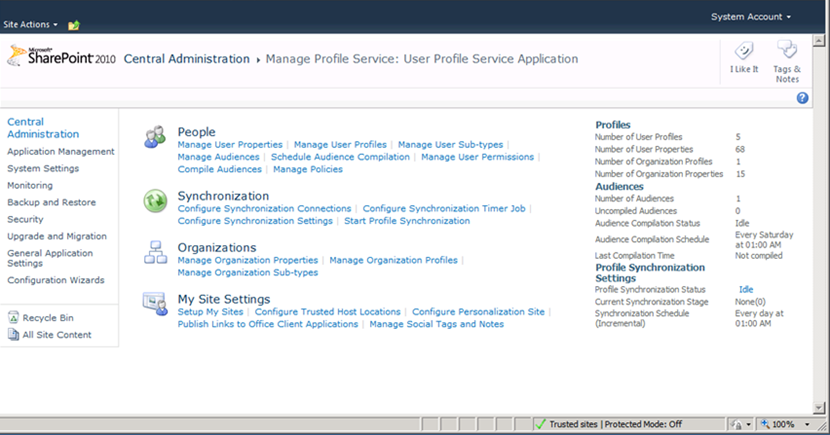Click the People section icon
The width and height of the screenshot is (830, 435).
[x=155, y=137]
